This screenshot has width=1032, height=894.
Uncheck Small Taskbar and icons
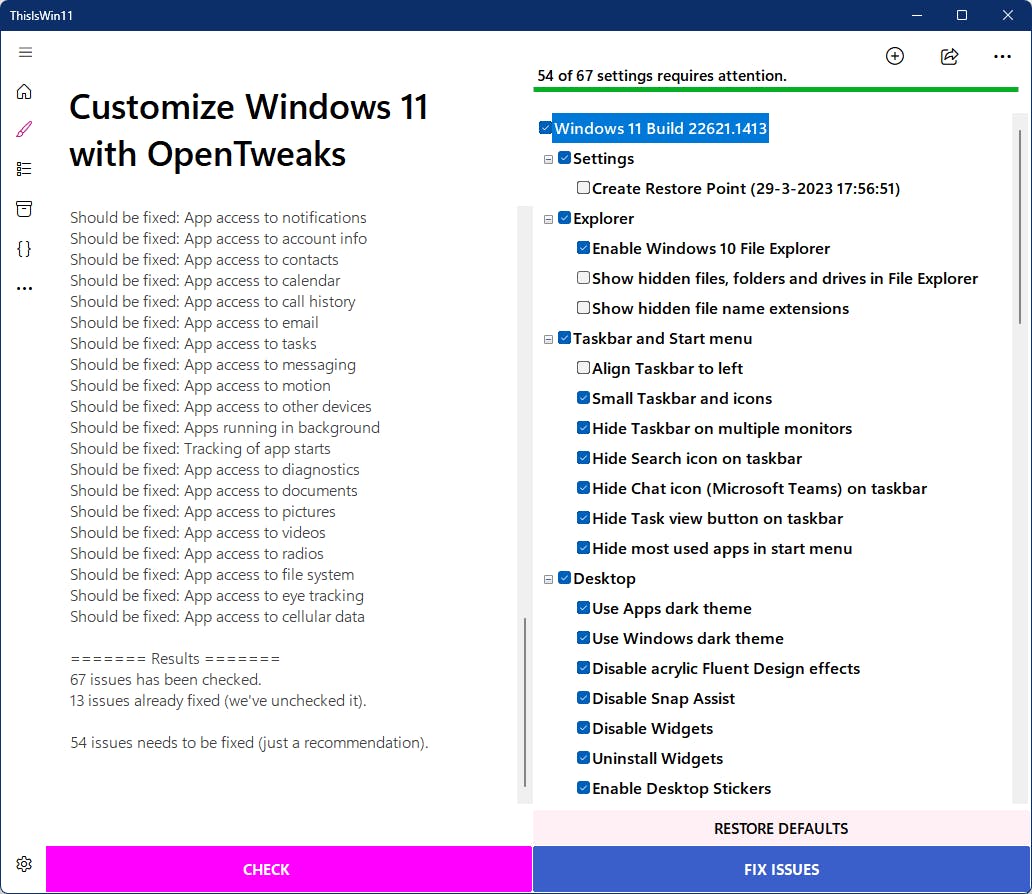(x=583, y=398)
